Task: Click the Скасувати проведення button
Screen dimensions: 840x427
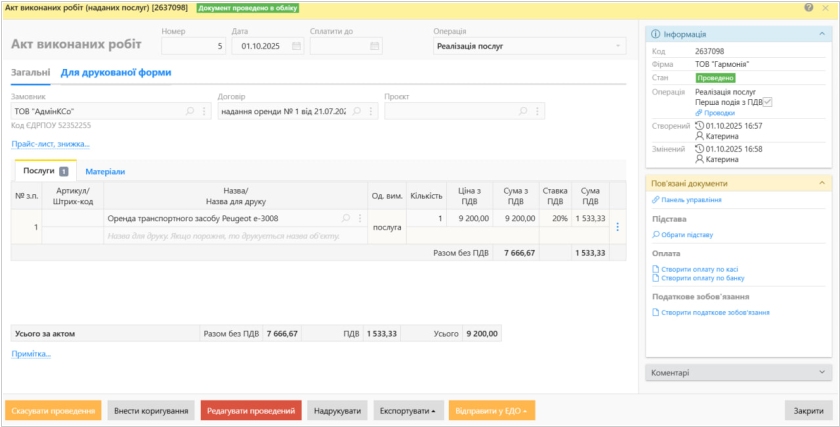Action: click(x=53, y=410)
